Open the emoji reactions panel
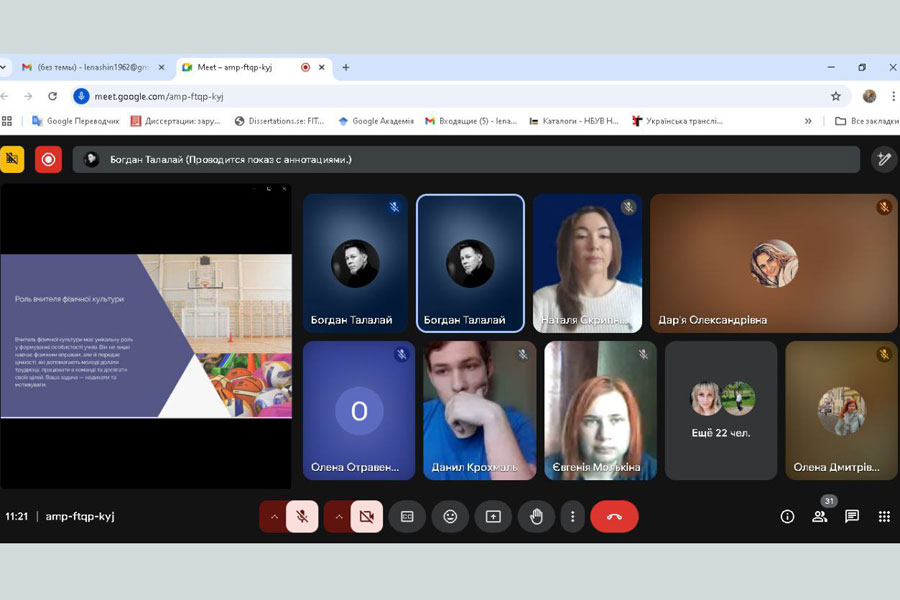Screen dimensions: 900x600 pyautogui.click(x=450, y=516)
